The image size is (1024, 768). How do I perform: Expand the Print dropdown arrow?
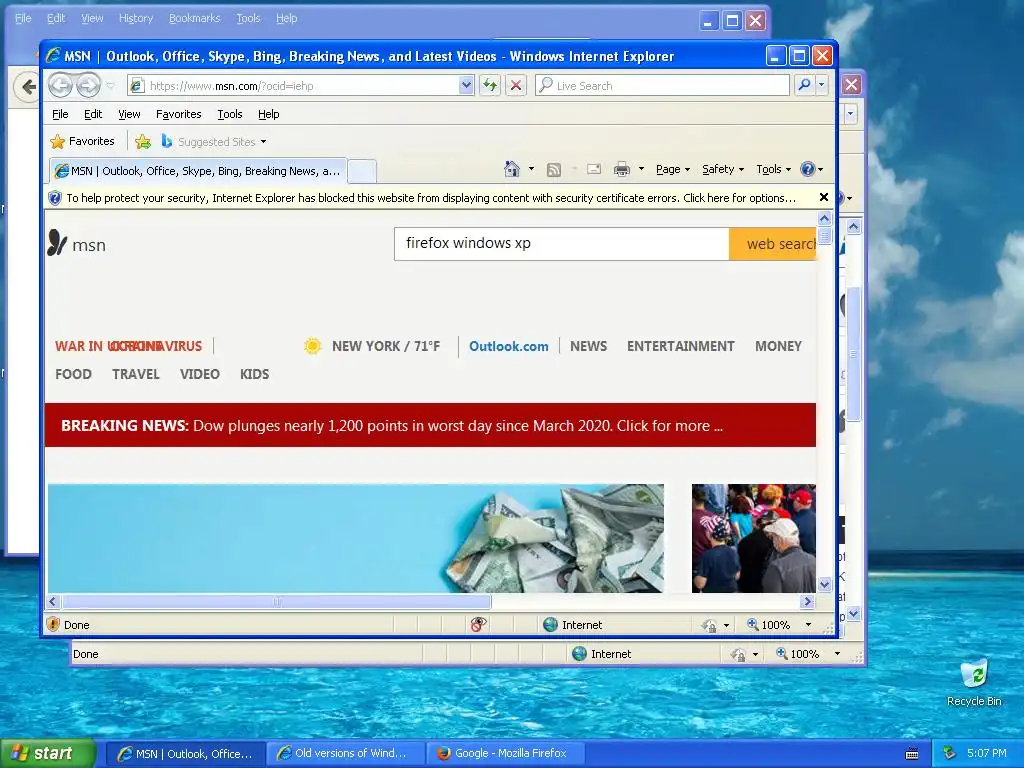click(641, 169)
